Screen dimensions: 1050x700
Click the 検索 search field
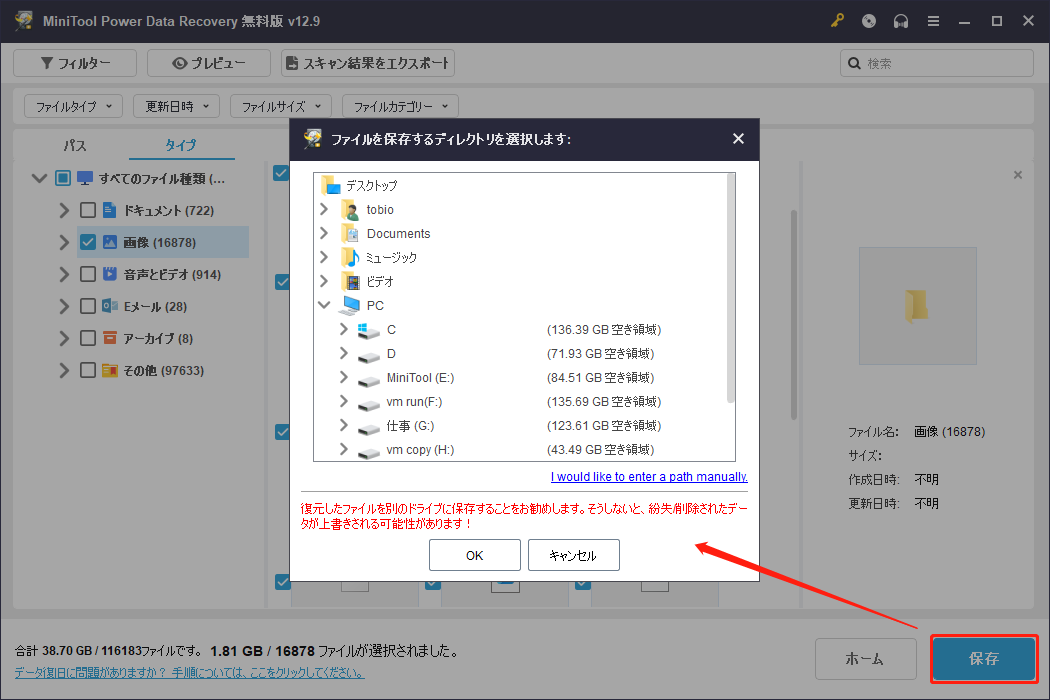click(x=936, y=63)
